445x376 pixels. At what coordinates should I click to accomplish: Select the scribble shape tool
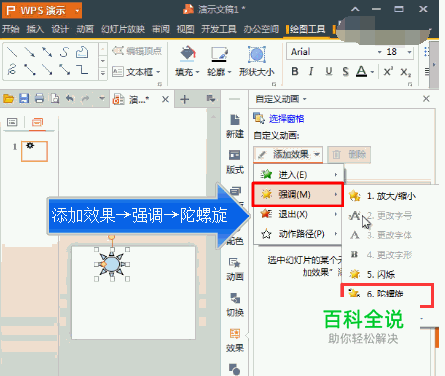(x=12, y=69)
